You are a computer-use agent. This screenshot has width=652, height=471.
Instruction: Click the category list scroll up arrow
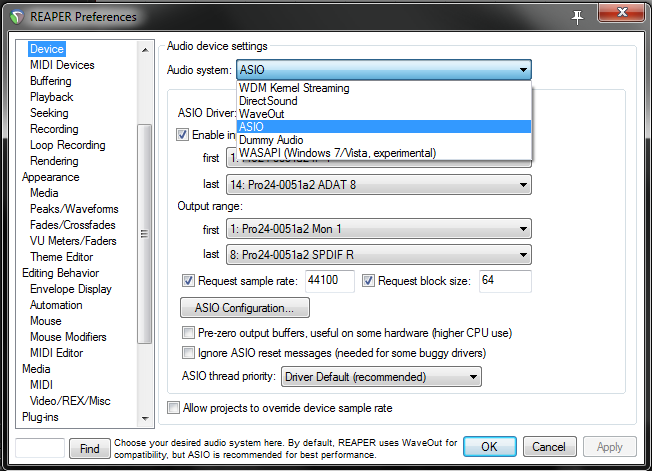click(145, 50)
